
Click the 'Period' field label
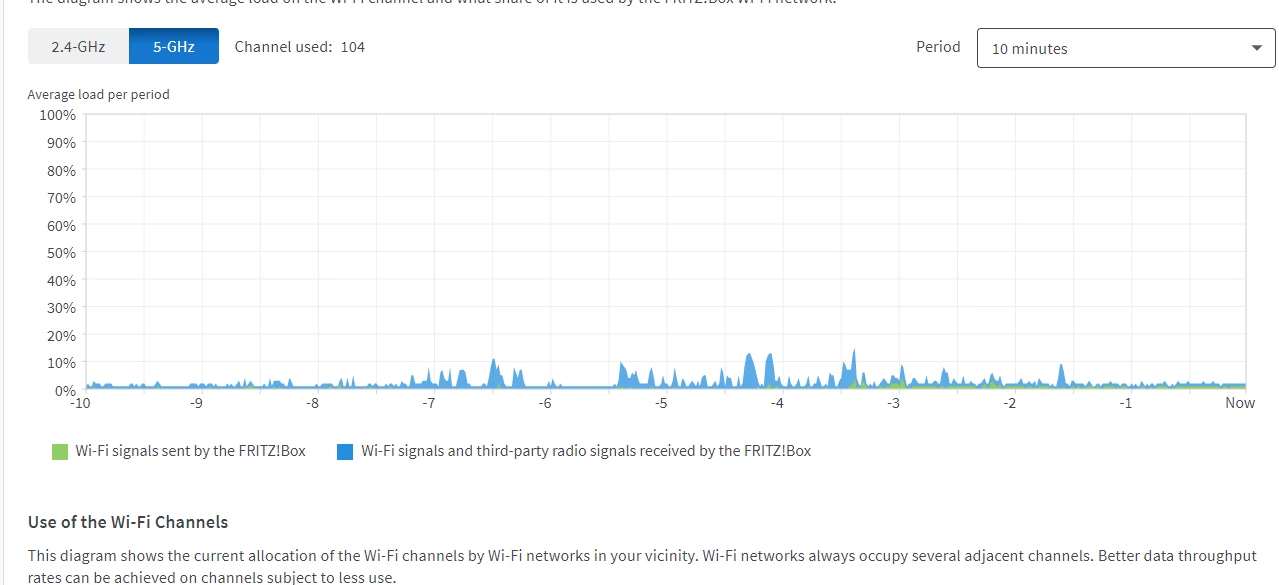938,47
